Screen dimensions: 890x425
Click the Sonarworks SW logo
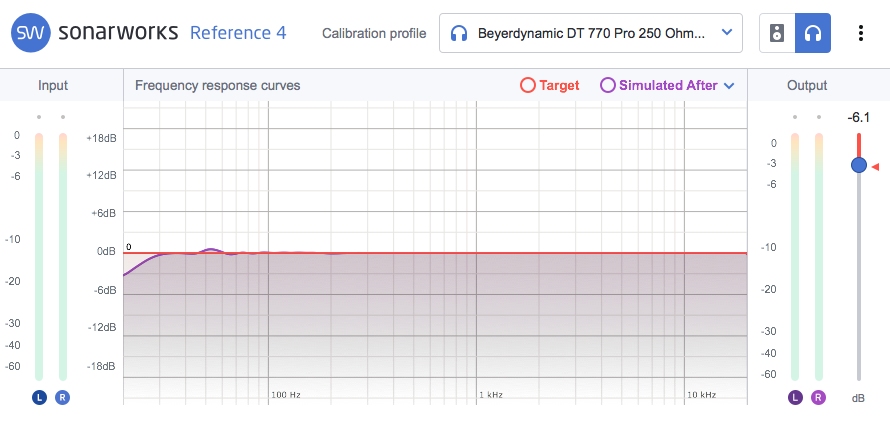[31, 33]
